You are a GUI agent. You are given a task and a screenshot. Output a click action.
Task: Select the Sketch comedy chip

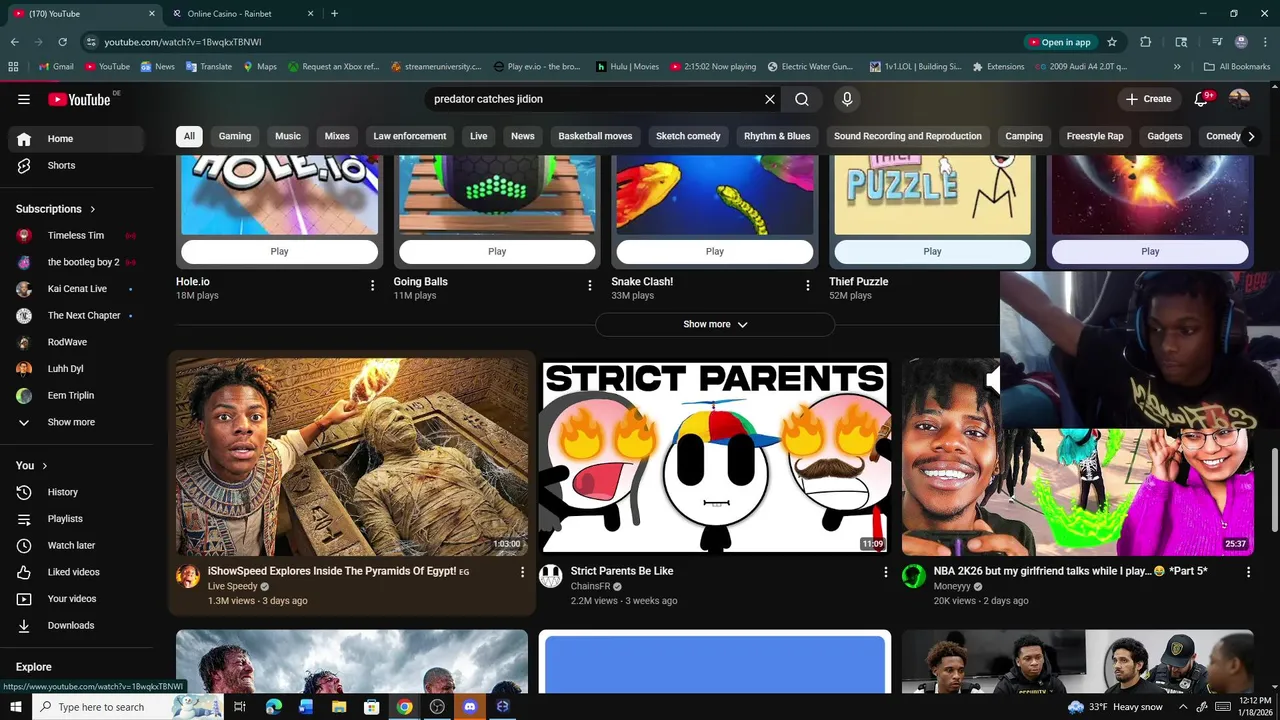pyautogui.click(x=688, y=136)
